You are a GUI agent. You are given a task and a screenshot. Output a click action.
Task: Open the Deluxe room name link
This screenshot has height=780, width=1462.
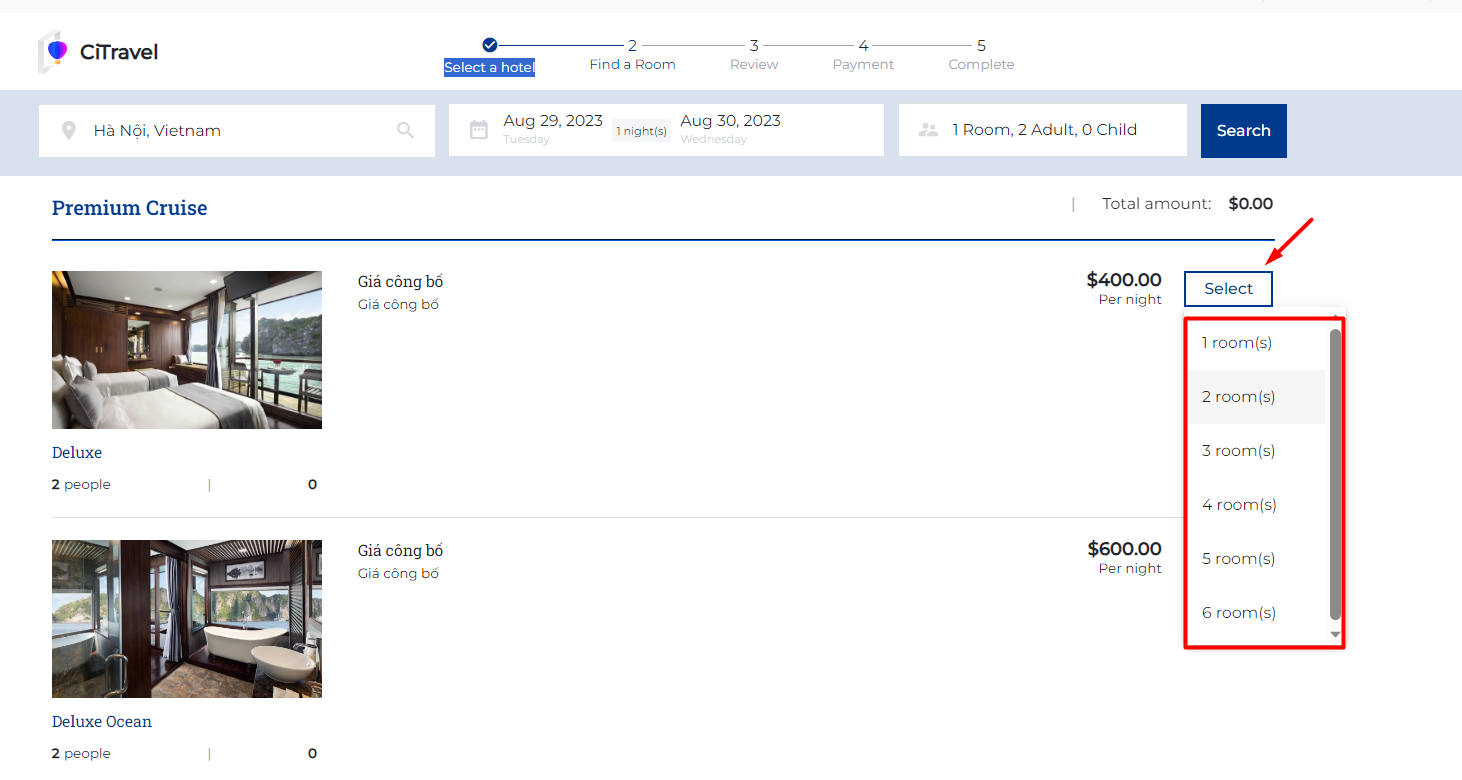tap(77, 453)
